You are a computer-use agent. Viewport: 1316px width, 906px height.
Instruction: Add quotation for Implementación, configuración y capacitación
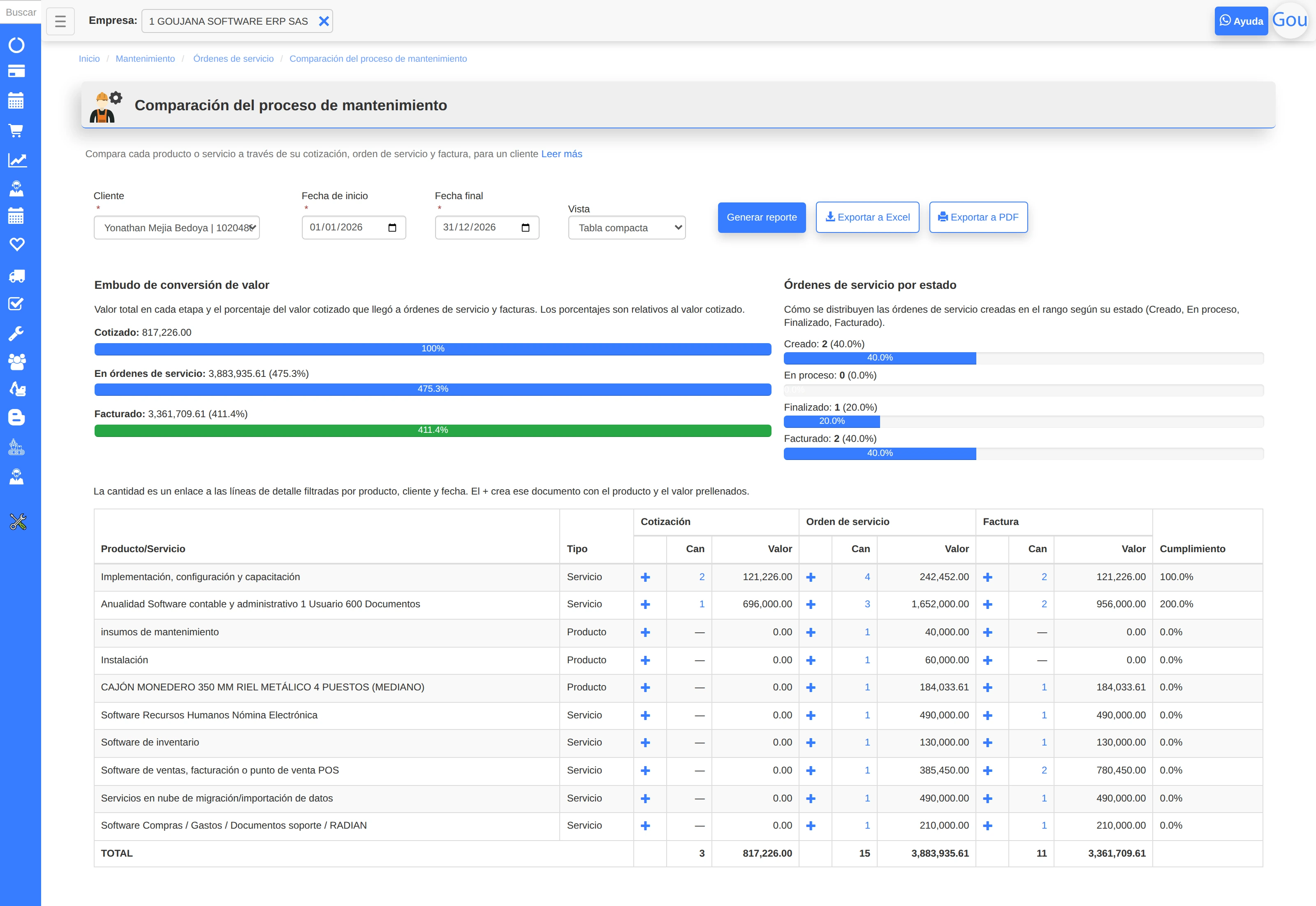point(645,577)
